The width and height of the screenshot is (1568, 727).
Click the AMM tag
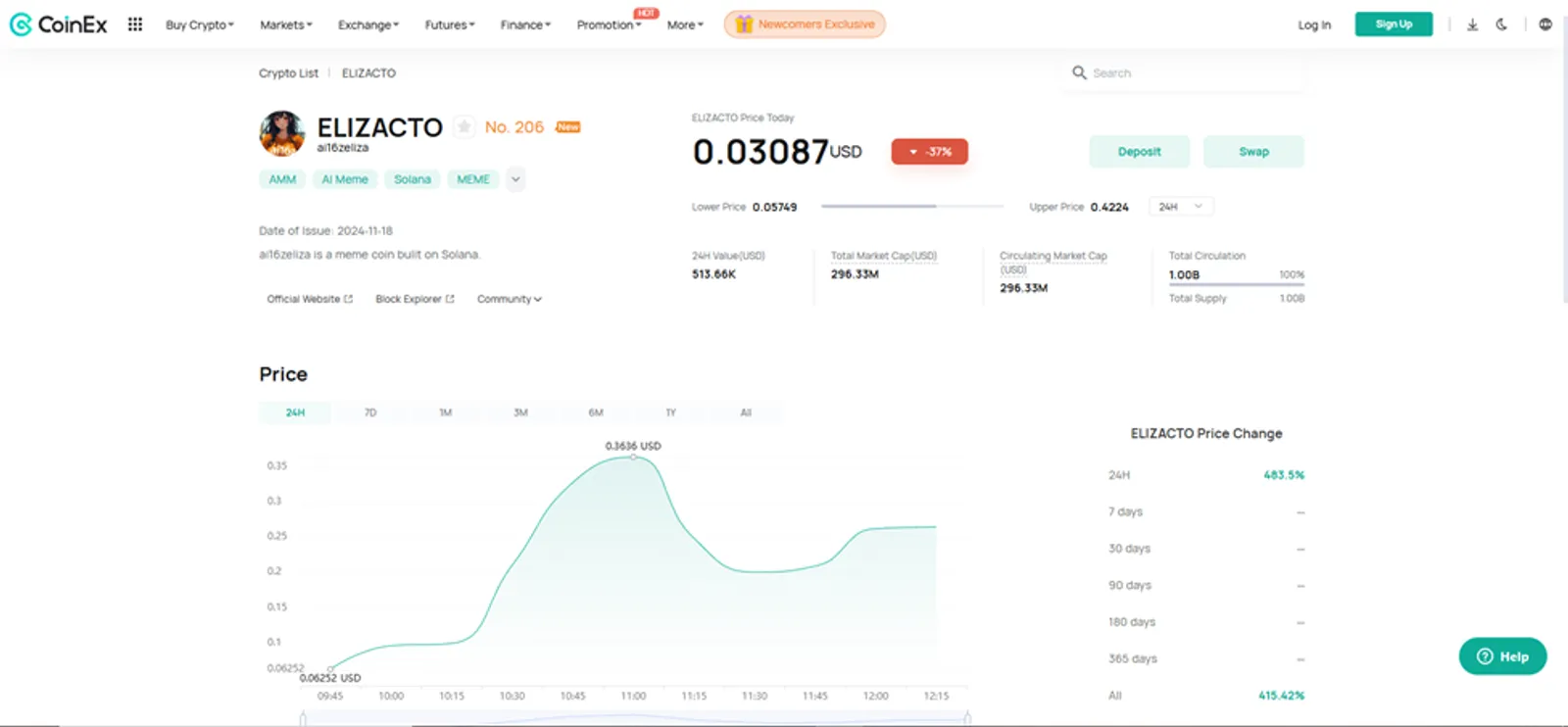(282, 179)
